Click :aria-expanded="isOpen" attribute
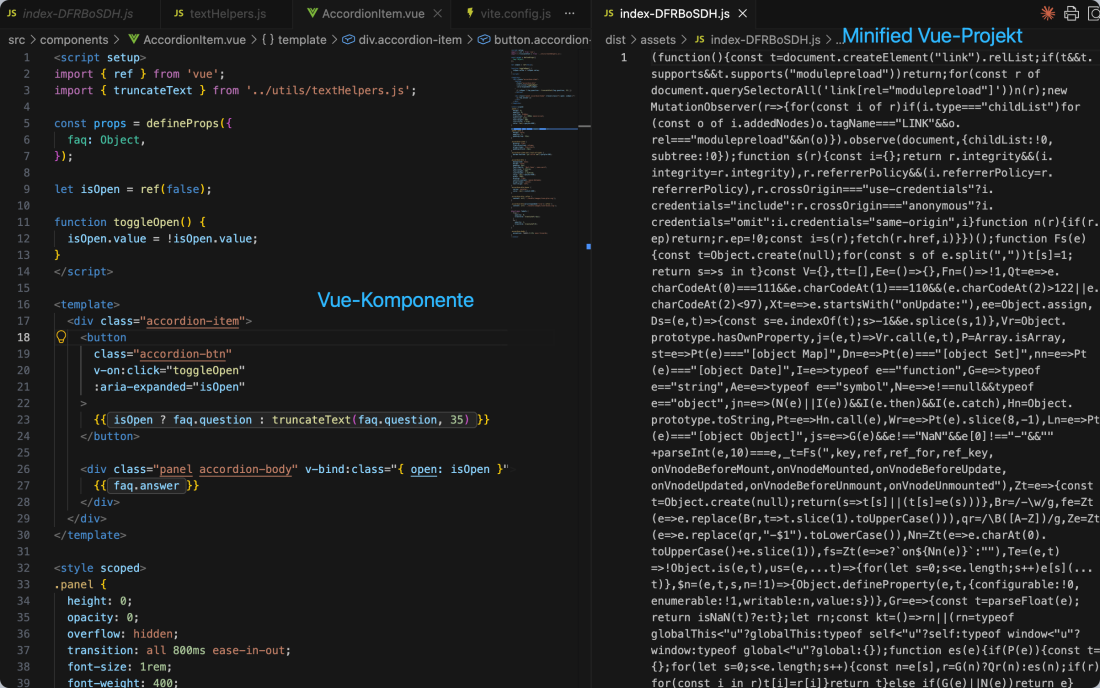This screenshot has width=1100, height=688. [x=169, y=387]
